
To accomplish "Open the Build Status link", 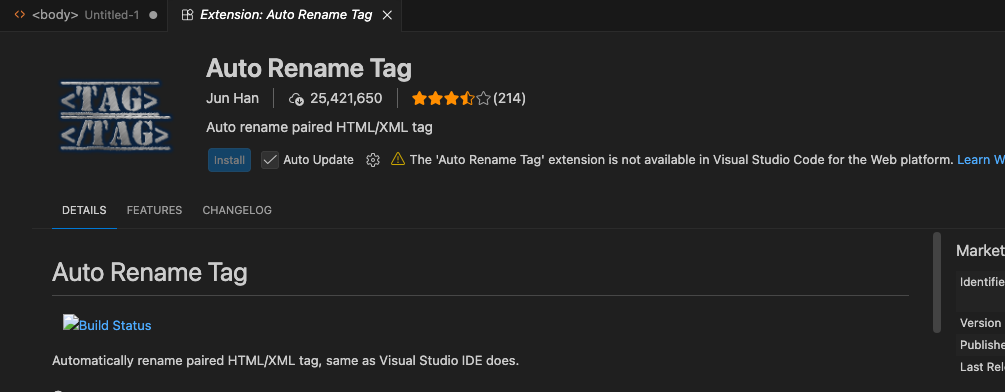I will 107,324.
